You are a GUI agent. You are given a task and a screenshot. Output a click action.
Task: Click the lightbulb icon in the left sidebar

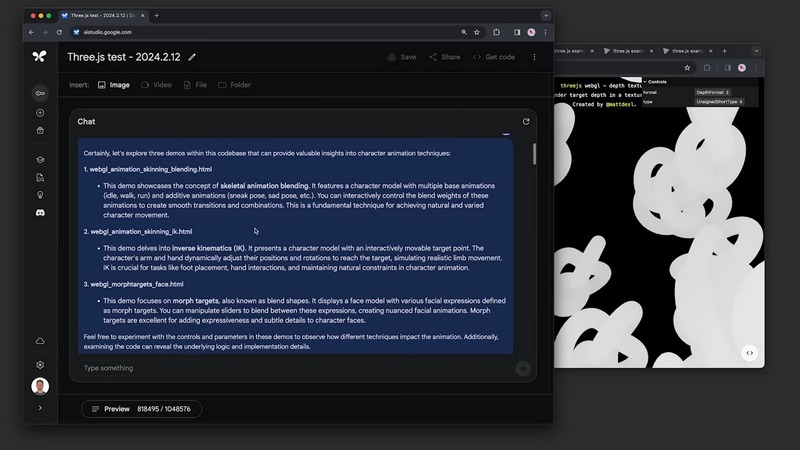pyautogui.click(x=40, y=195)
